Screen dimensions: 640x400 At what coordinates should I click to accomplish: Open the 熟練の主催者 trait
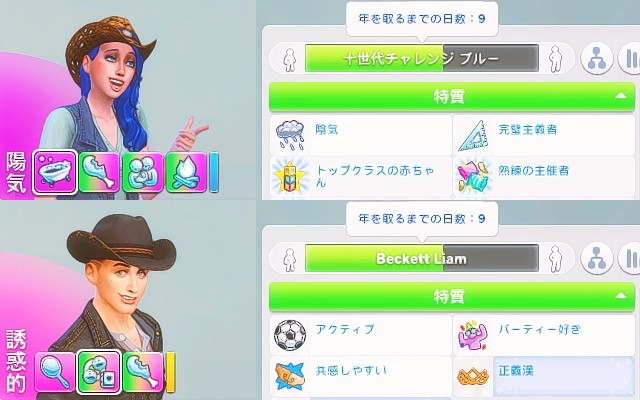[x=544, y=177]
